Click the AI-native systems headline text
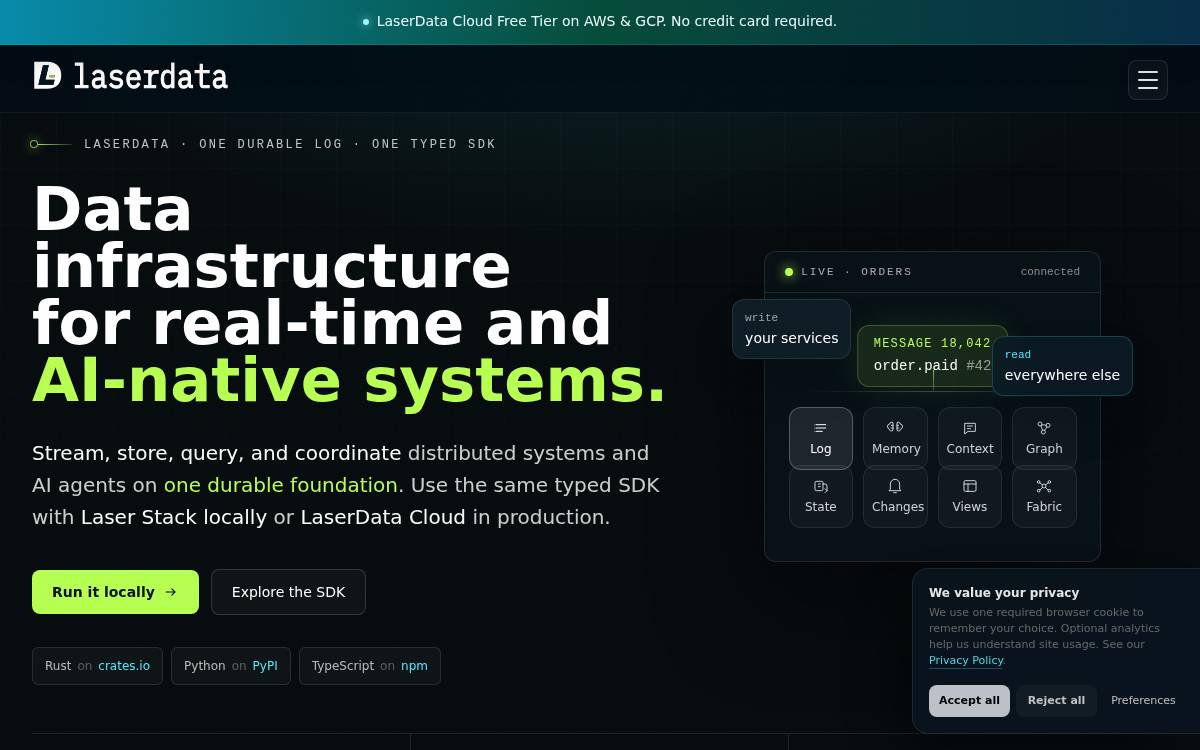Image resolution: width=1200 pixels, height=750 pixels. [349, 380]
